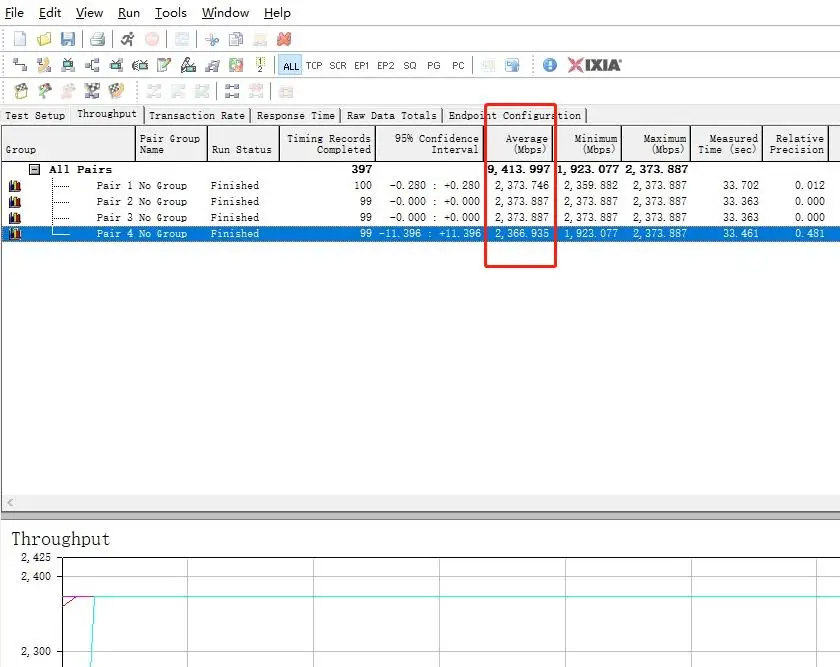The height and width of the screenshot is (667, 840).
Task: Collapse the All Pairs group tree node
Action: [35, 170]
